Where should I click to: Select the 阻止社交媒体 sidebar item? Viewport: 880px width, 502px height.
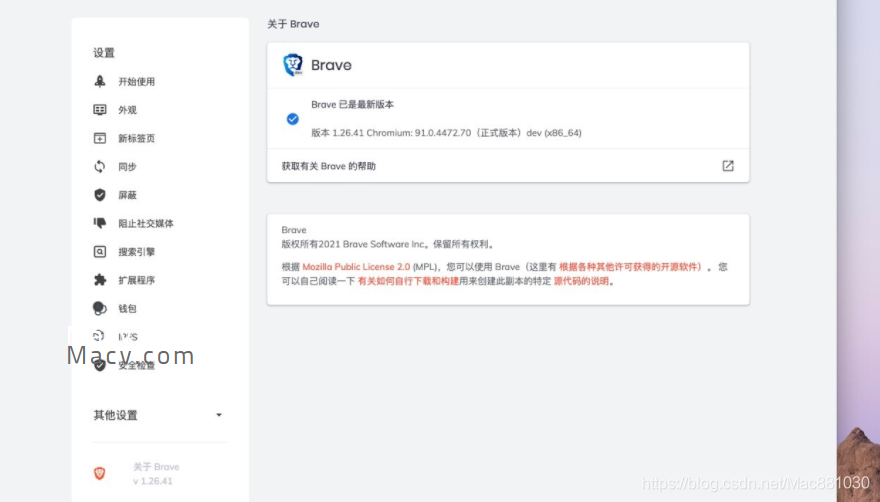[146, 223]
